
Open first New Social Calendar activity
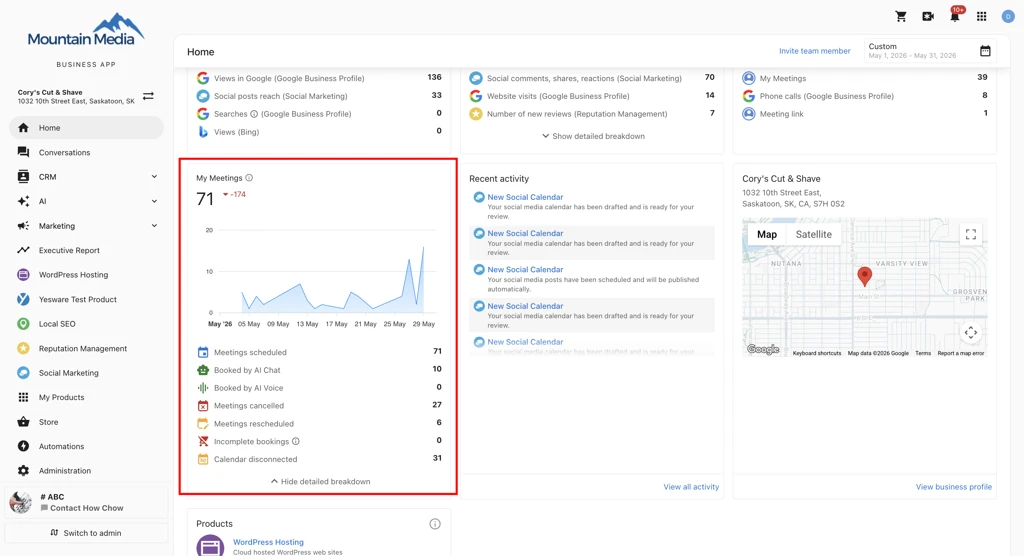pyautogui.click(x=525, y=197)
